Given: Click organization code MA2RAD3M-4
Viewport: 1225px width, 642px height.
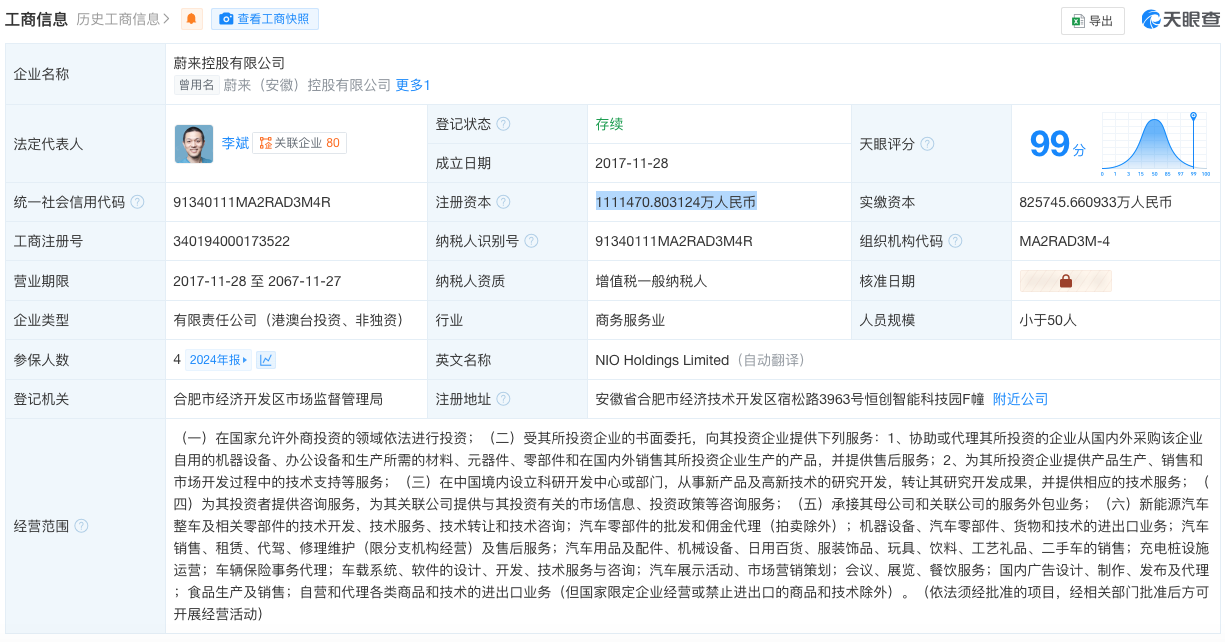Looking at the screenshot, I should click(x=1064, y=241).
